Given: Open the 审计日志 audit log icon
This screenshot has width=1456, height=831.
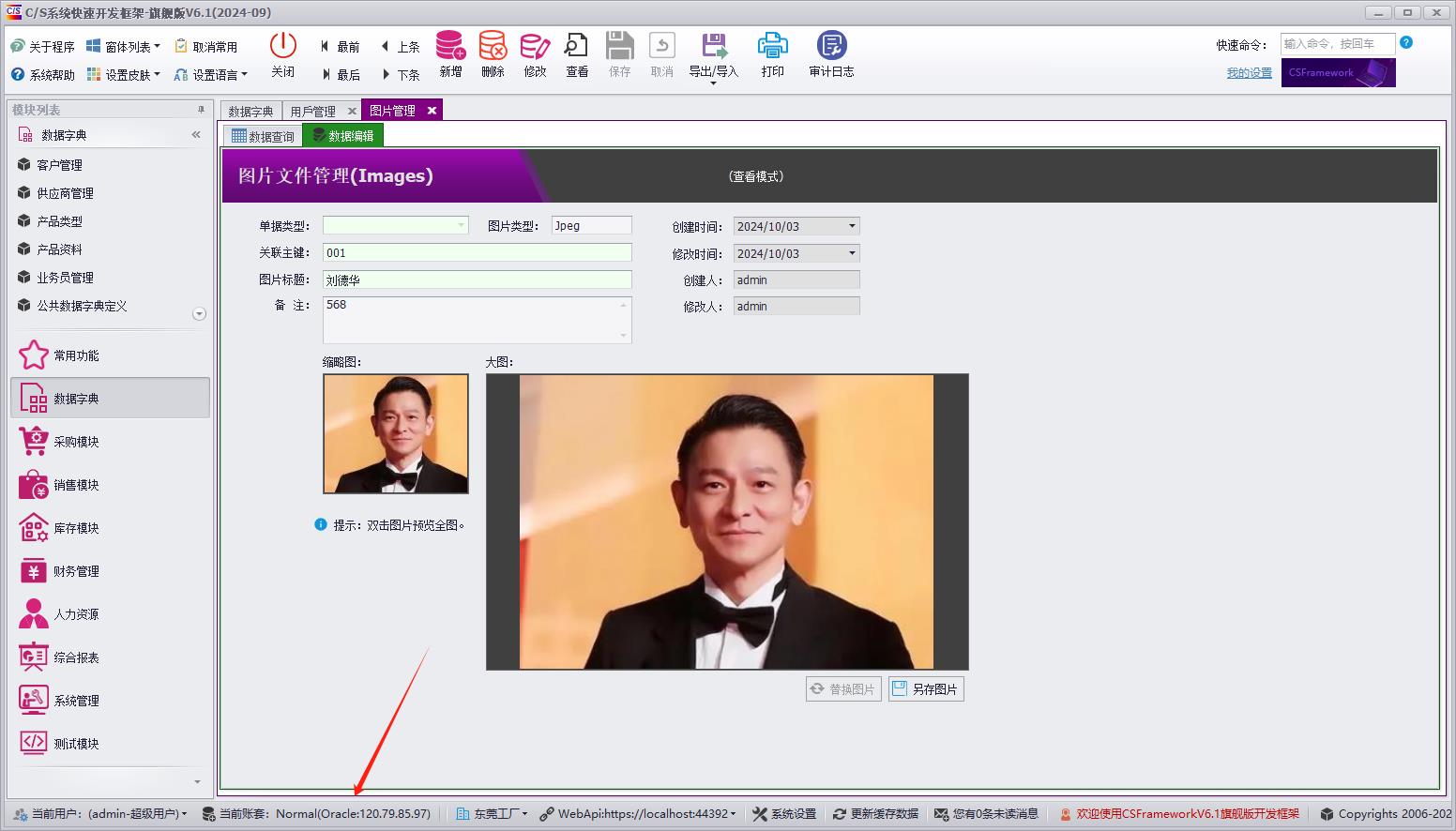Looking at the screenshot, I should pos(831,46).
